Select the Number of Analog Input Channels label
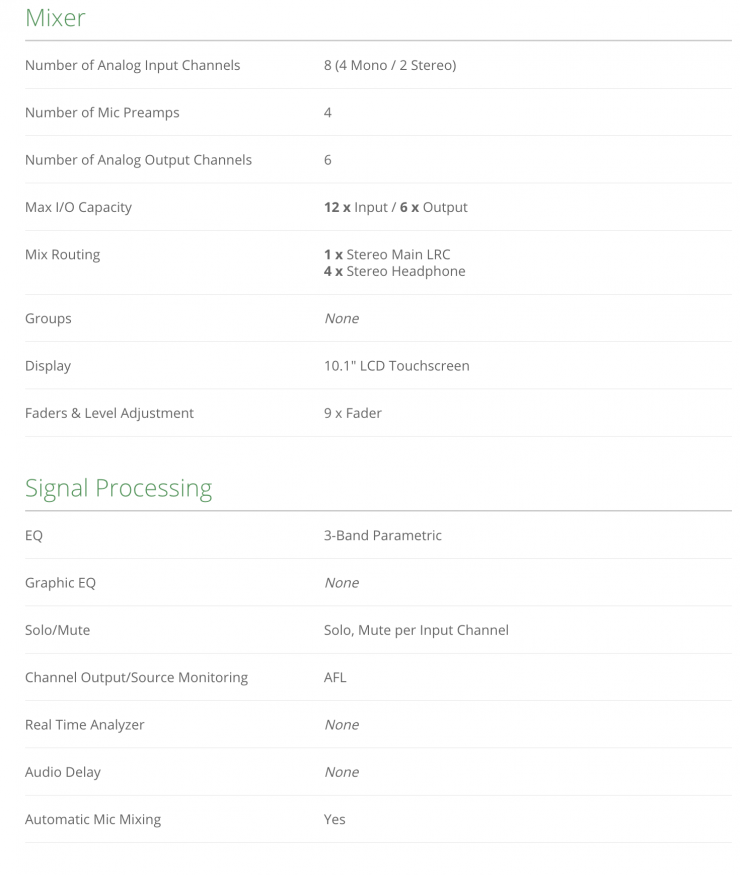The height and width of the screenshot is (875, 740). pyautogui.click(x=132, y=66)
